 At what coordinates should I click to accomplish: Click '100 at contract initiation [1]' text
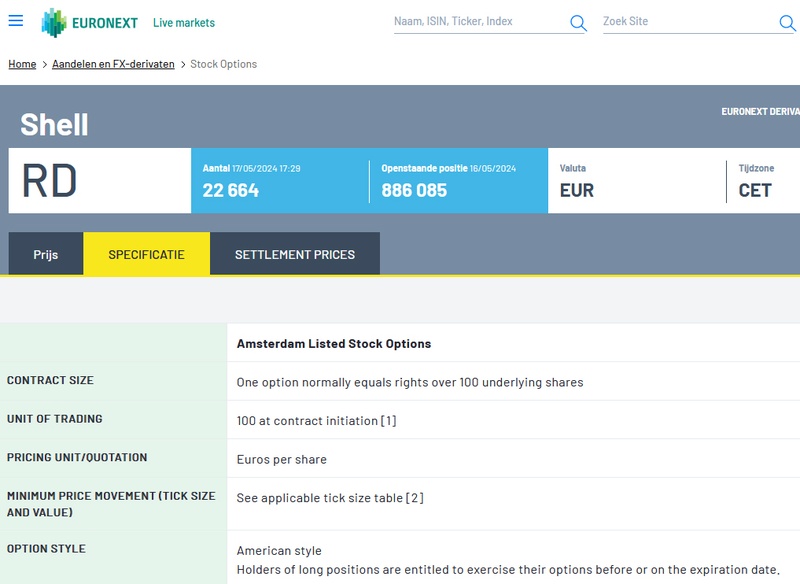pos(316,421)
